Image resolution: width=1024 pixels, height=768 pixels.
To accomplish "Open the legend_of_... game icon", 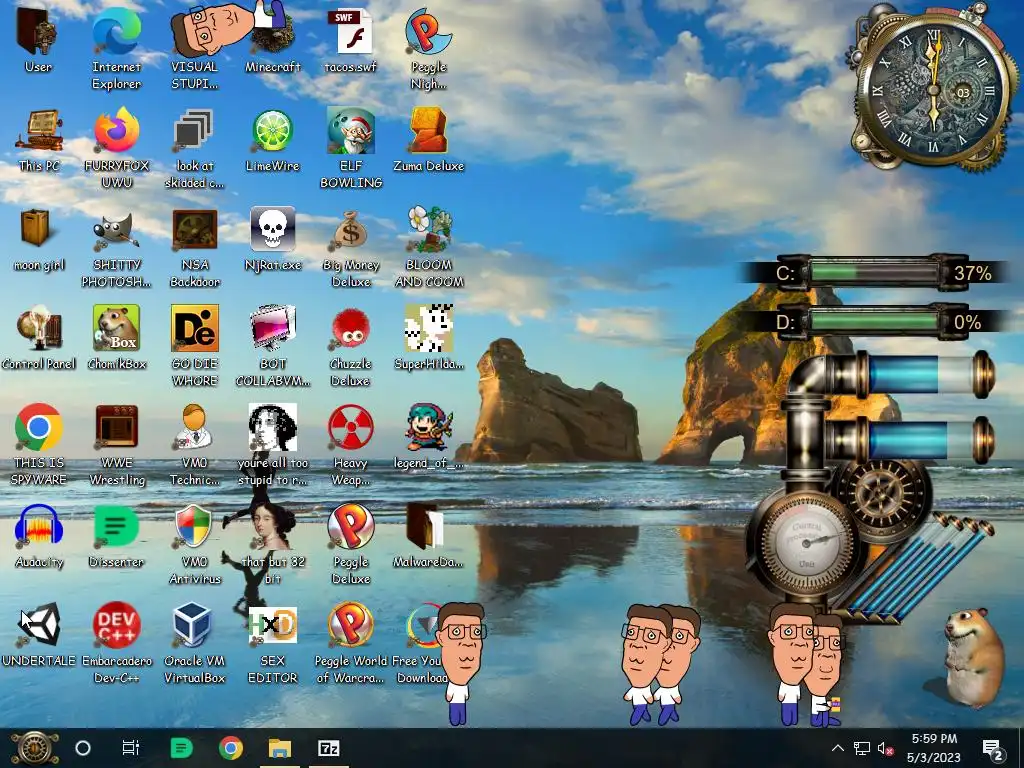I will [428, 436].
